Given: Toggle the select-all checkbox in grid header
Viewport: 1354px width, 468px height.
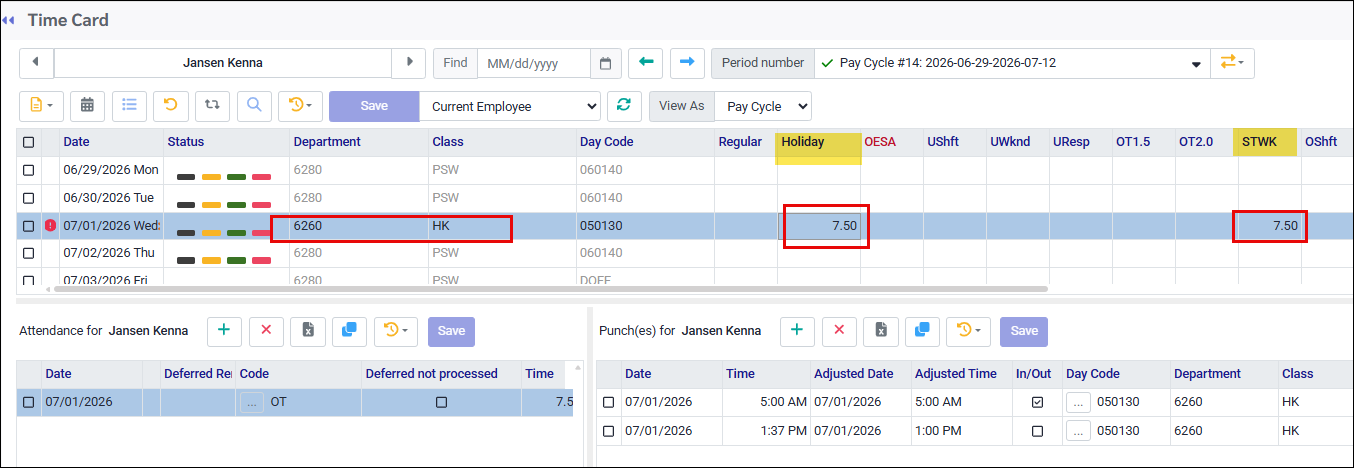Looking at the screenshot, I should pyautogui.click(x=28, y=142).
